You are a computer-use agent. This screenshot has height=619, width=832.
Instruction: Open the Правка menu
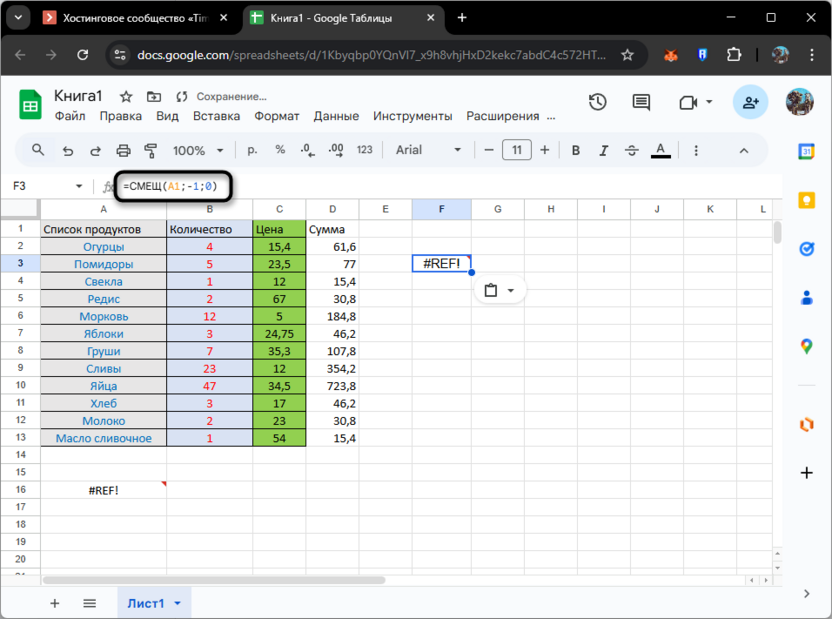120,116
